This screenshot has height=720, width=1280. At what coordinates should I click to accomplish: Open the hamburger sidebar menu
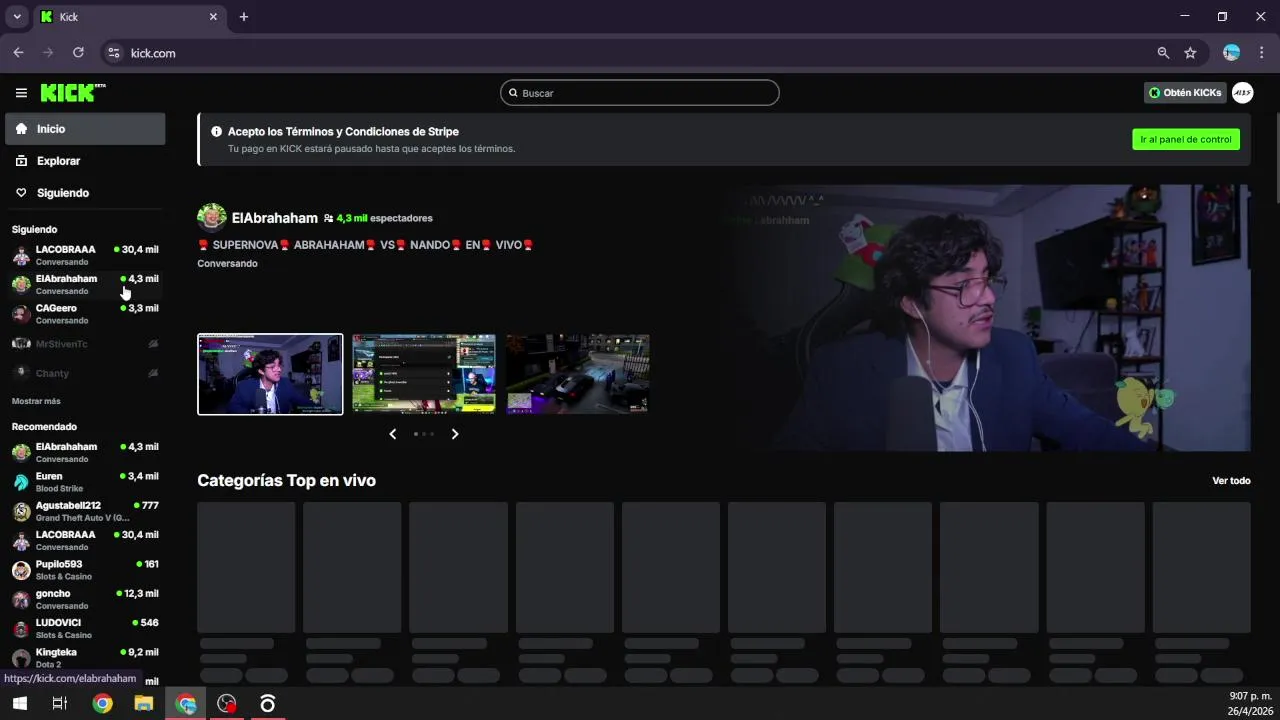(x=21, y=93)
